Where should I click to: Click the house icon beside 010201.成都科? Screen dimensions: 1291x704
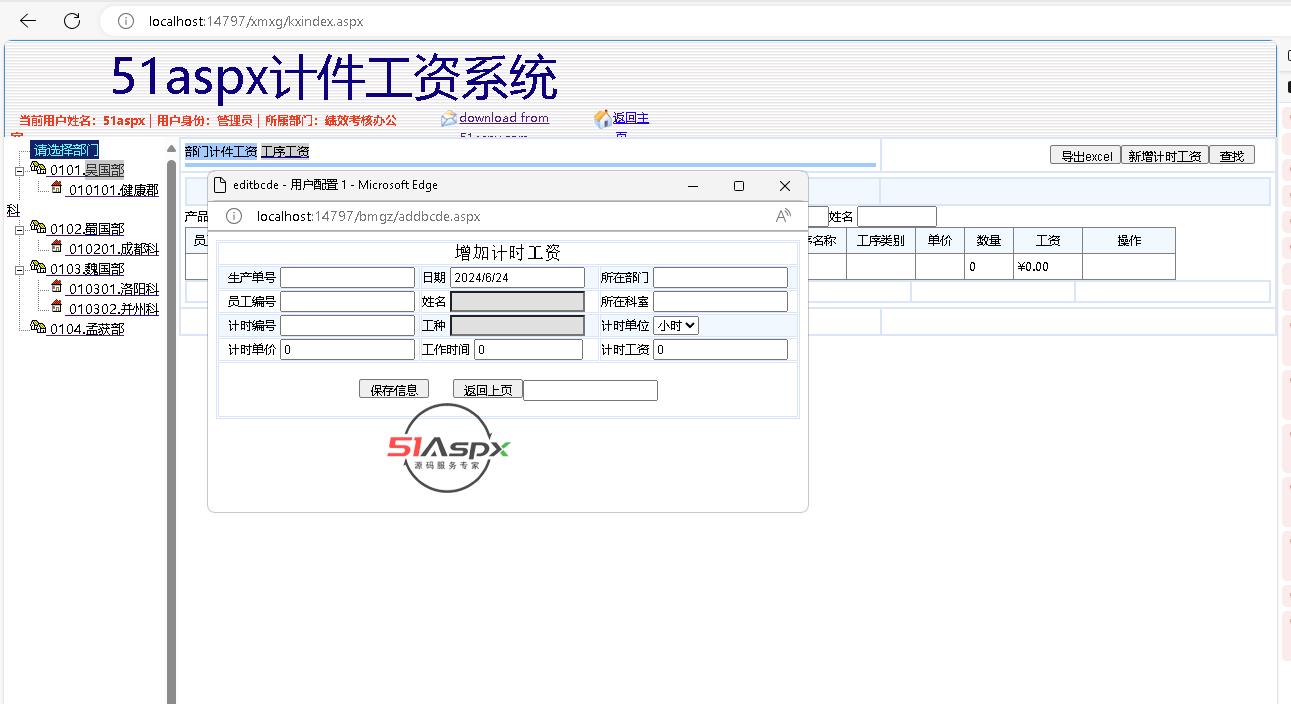(57, 248)
